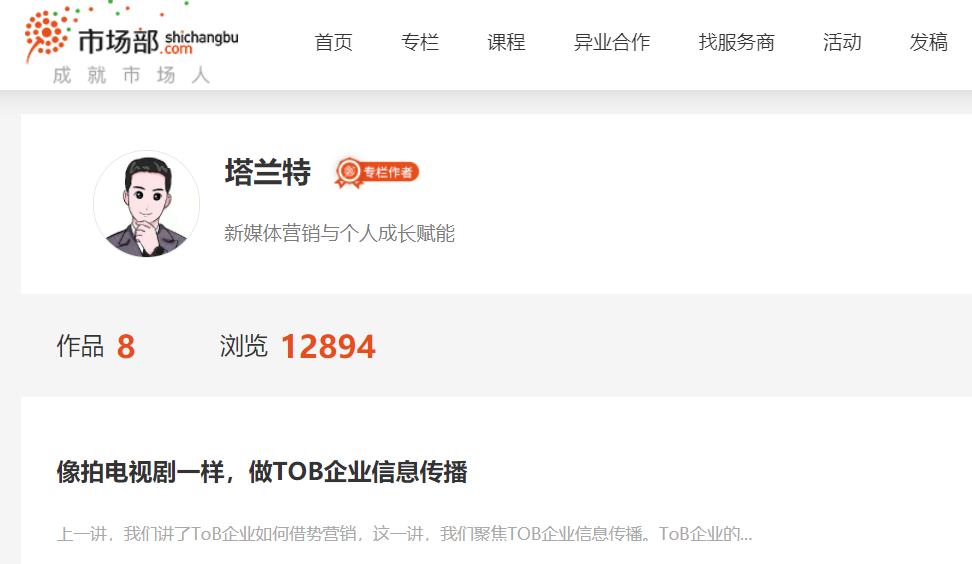This screenshot has width=972, height=564.
Task: Click the 作品 count 8
Action: pos(126,346)
